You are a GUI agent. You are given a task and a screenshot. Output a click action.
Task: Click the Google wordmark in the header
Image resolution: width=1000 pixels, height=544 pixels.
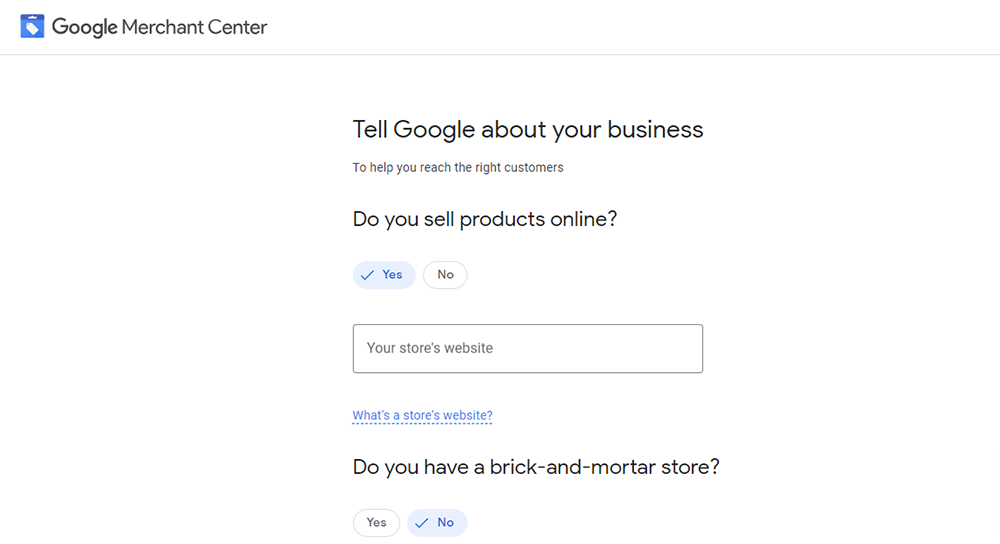point(84,27)
